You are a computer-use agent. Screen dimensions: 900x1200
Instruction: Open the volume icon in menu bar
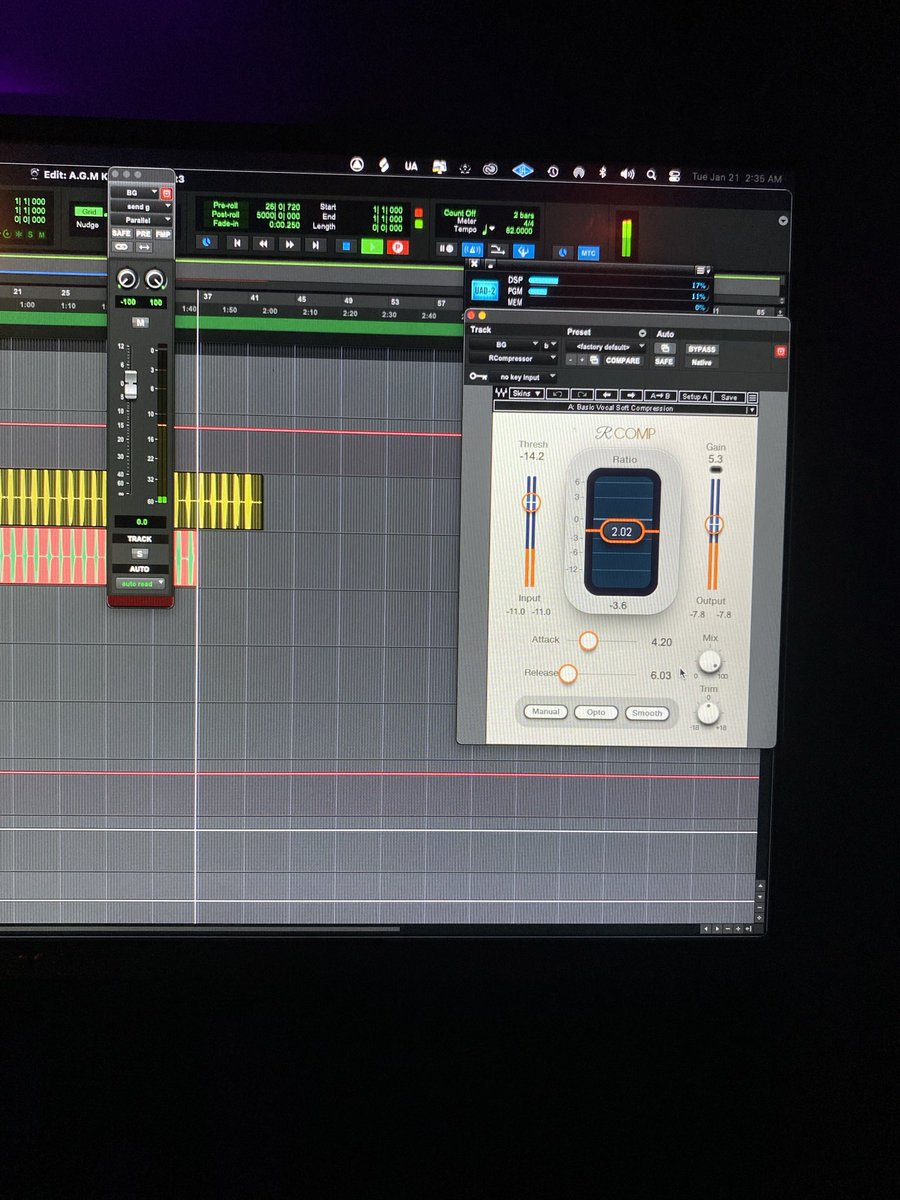click(627, 173)
